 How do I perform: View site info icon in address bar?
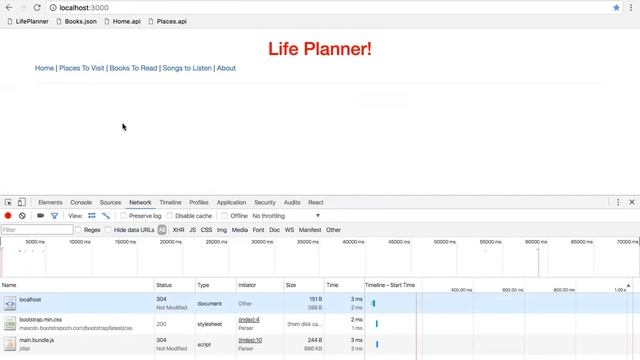[53, 7]
